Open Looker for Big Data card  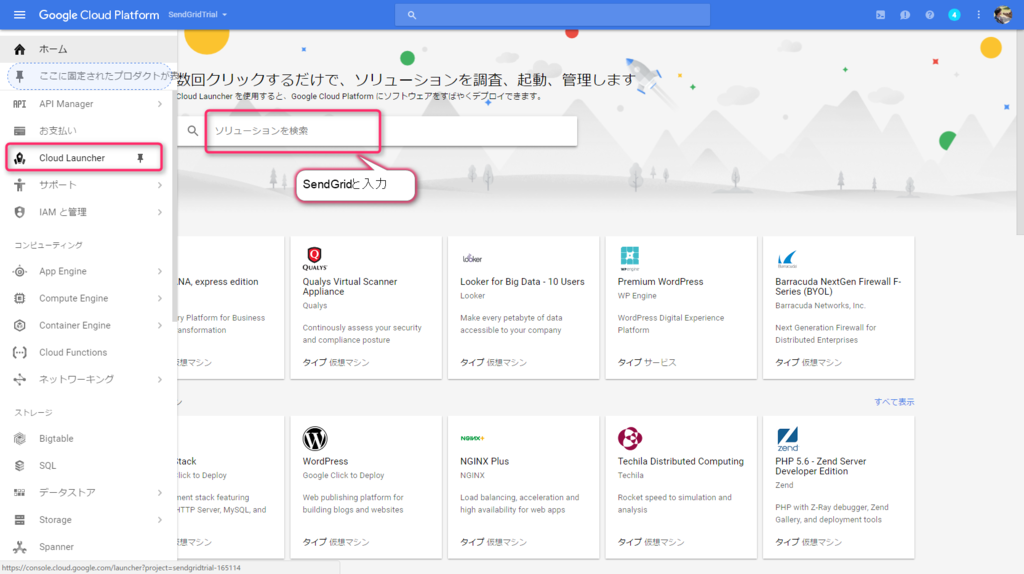[x=523, y=308]
